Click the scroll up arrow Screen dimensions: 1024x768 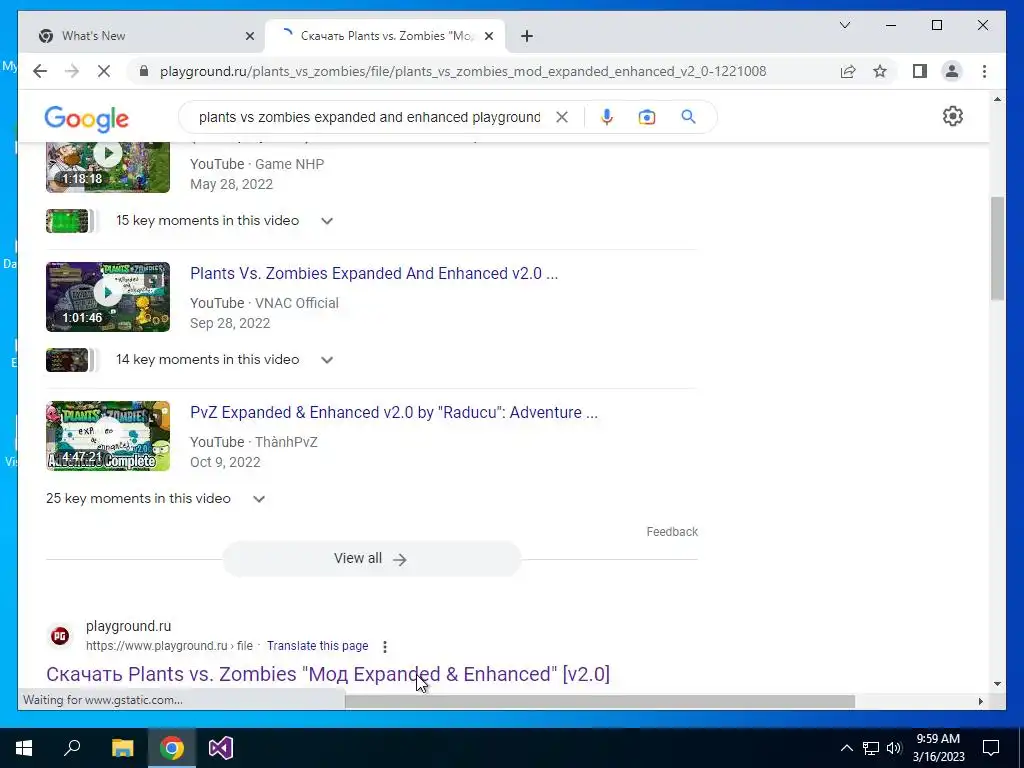click(x=997, y=99)
